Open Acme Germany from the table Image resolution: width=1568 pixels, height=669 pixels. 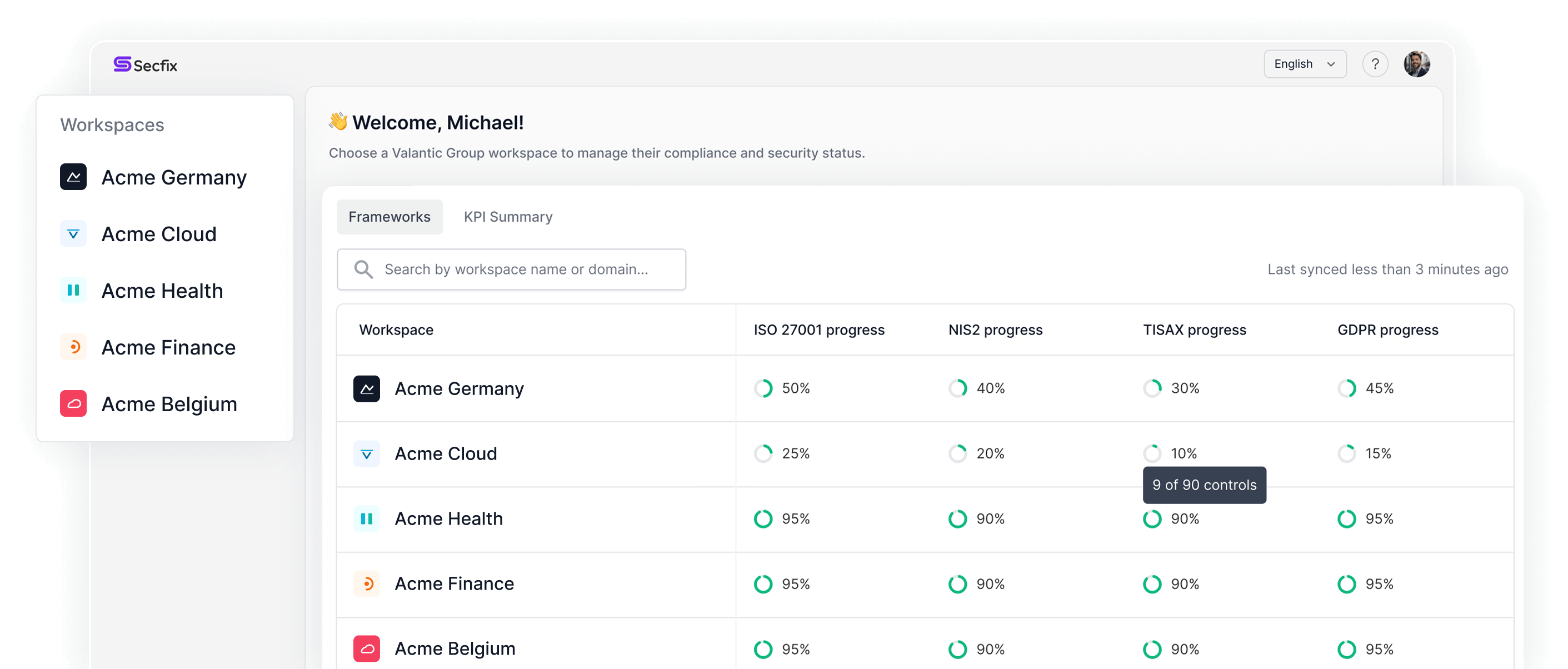coord(459,388)
